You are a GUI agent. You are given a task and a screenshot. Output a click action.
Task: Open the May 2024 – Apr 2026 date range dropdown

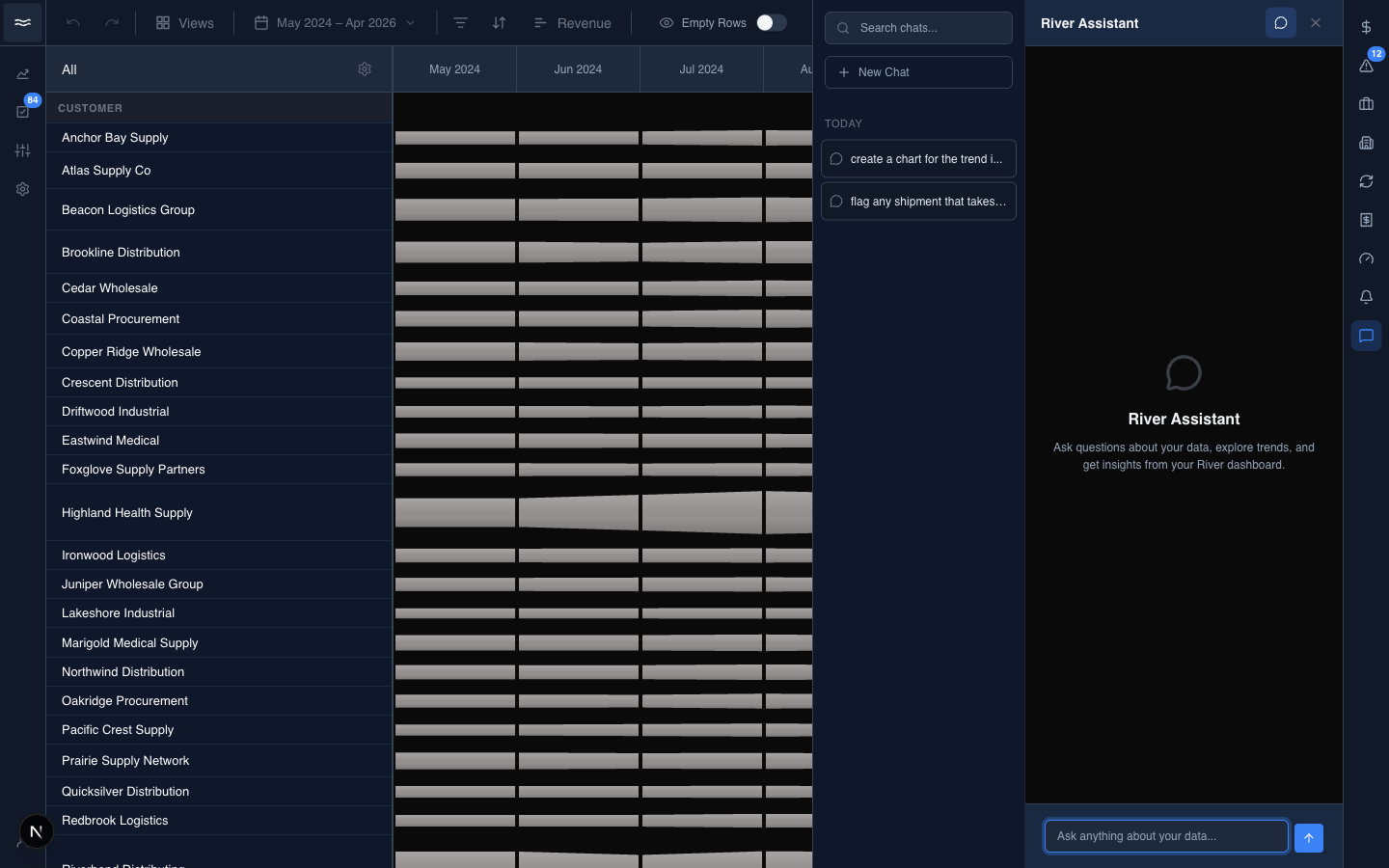pos(335,22)
